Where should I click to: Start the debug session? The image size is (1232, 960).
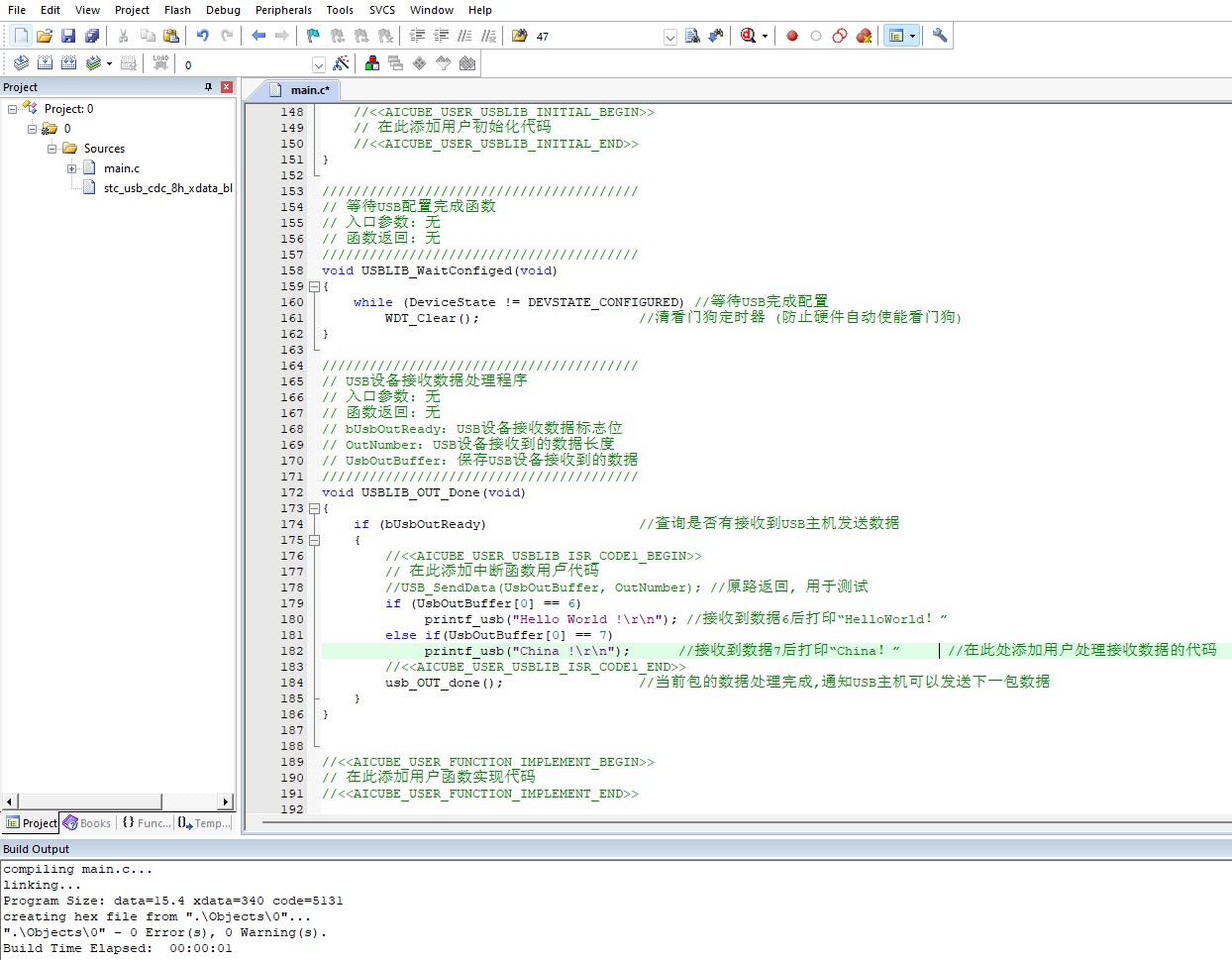pyautogui.click(x=748, y=36)
